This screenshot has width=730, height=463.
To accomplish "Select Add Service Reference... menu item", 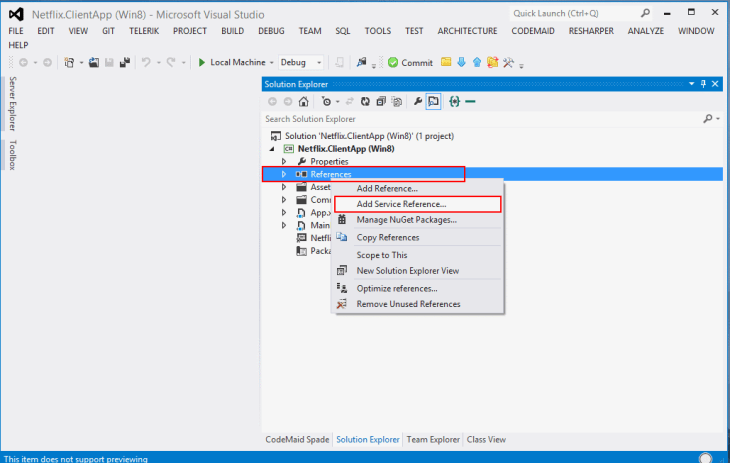I will (x=418, y=204).
